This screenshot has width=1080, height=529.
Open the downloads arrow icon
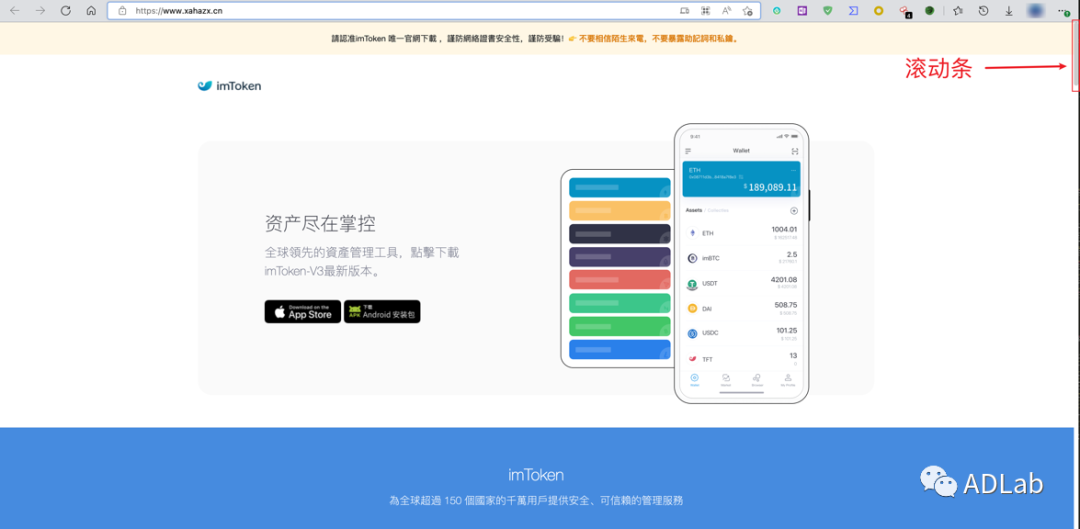pos(1009,11)
